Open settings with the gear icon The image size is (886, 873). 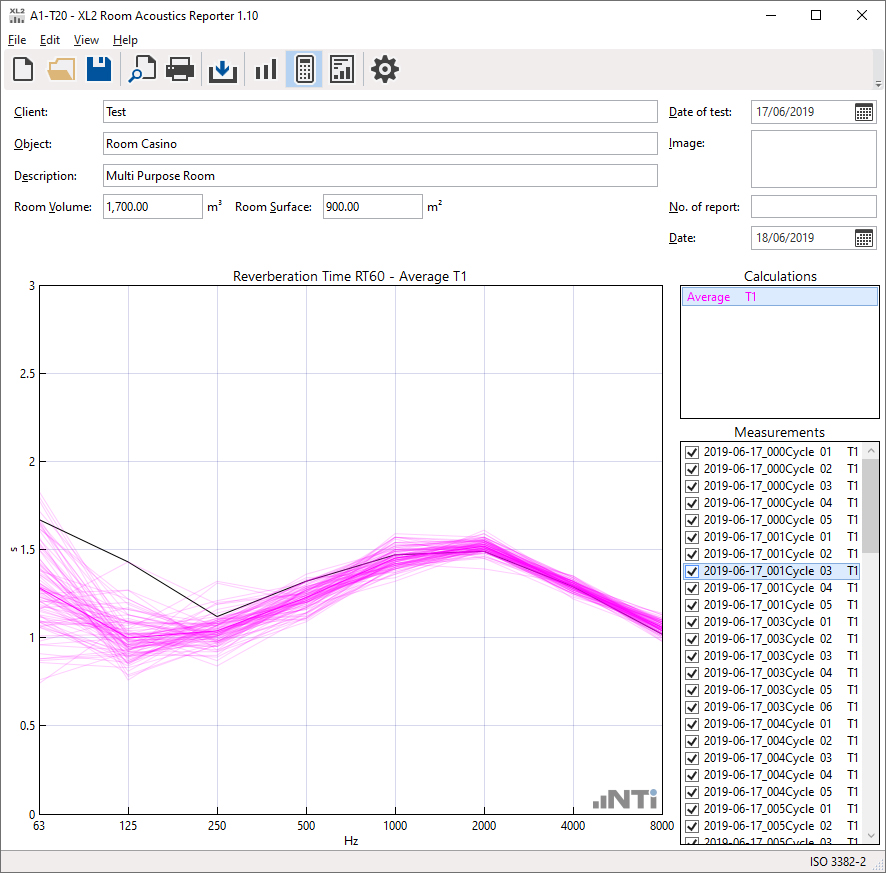(x=385, y=69)
